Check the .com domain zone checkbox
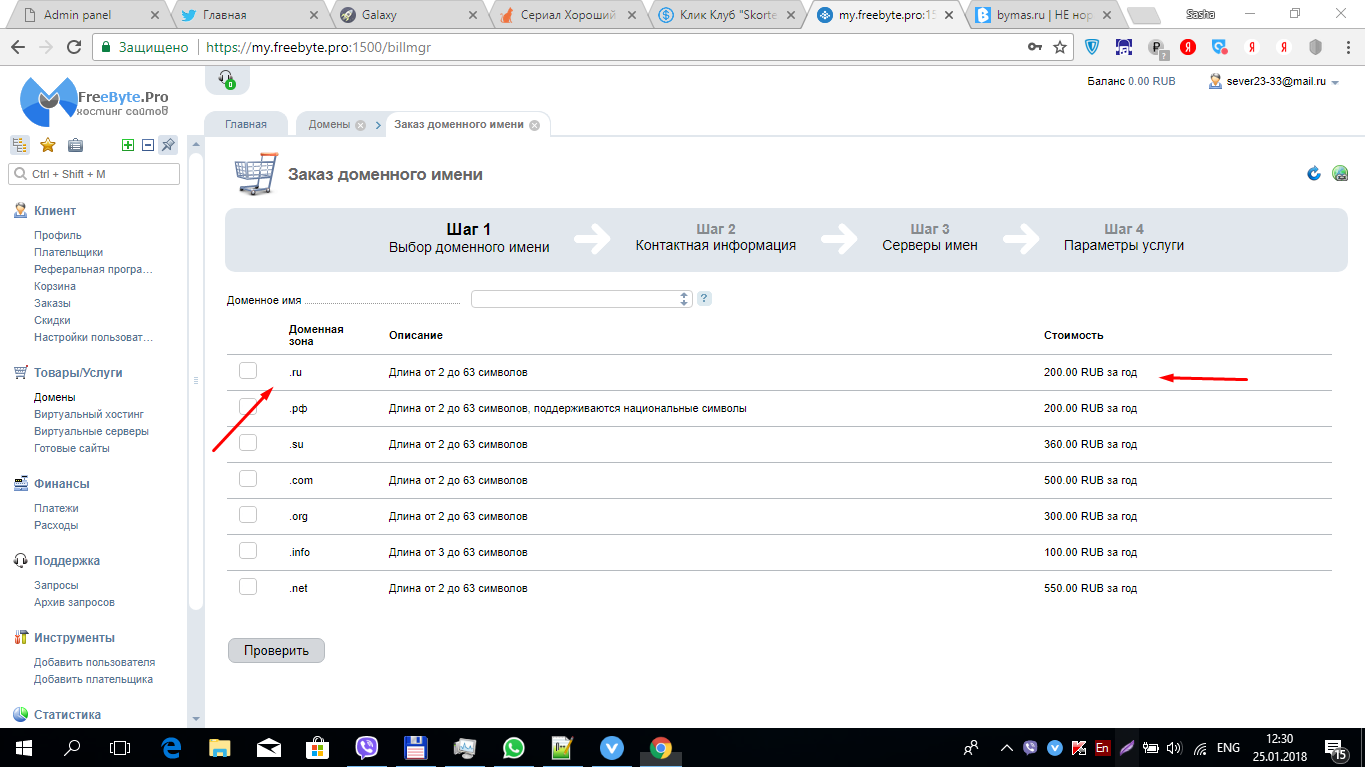Viewport: 1365px width, 767px height. click(248, 479)
